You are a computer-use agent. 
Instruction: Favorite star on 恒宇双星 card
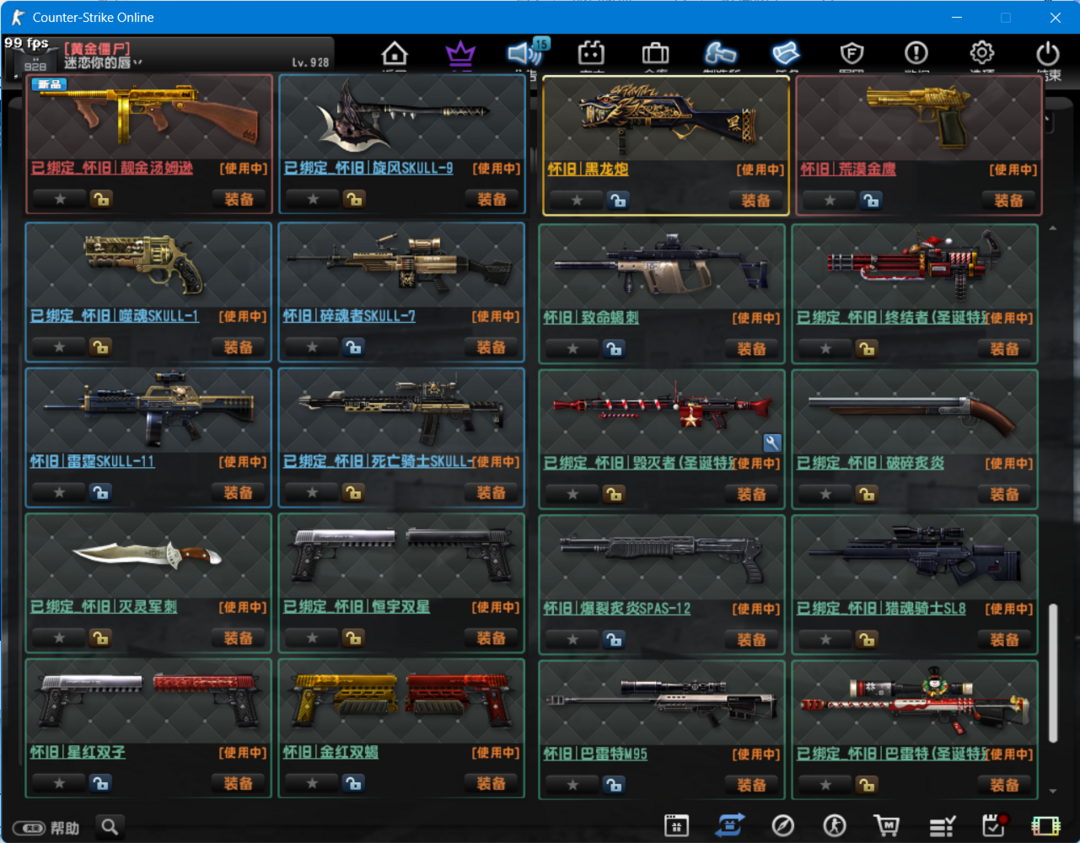point(312,638)
